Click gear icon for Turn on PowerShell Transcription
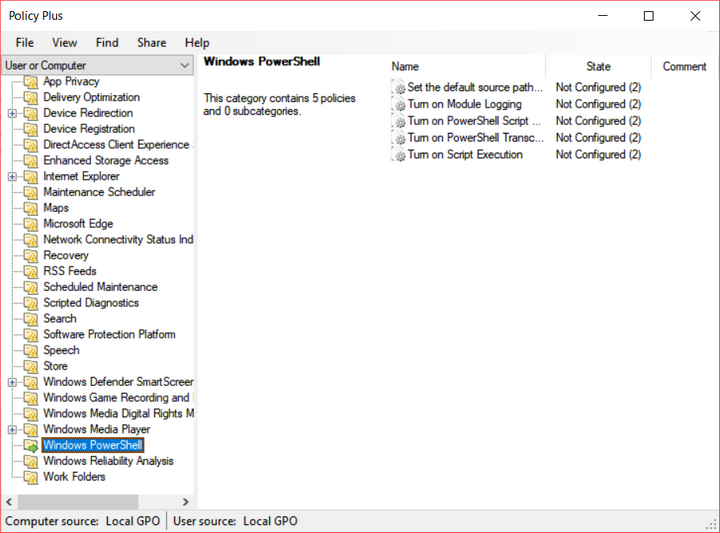Viewport: 720px width, 533px height. click(399, 138)
